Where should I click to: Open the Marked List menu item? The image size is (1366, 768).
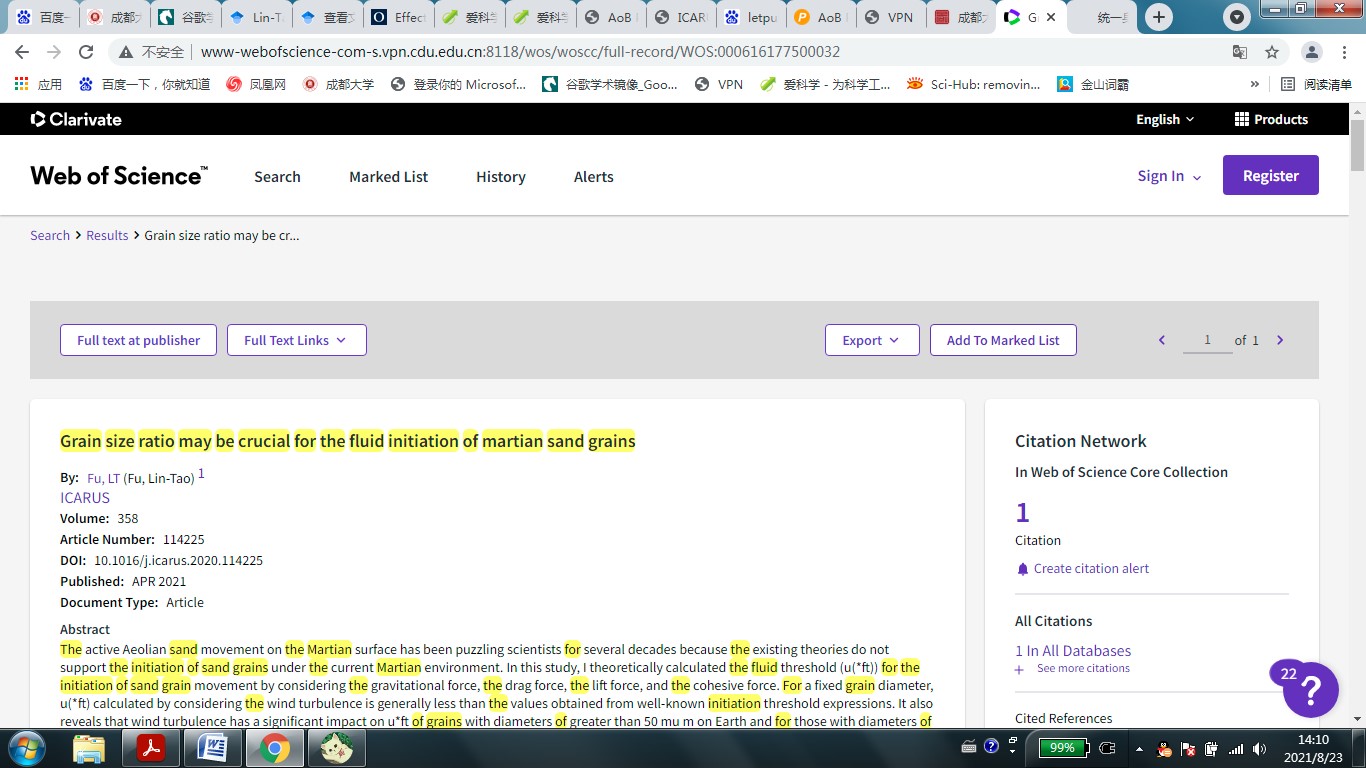388,177
